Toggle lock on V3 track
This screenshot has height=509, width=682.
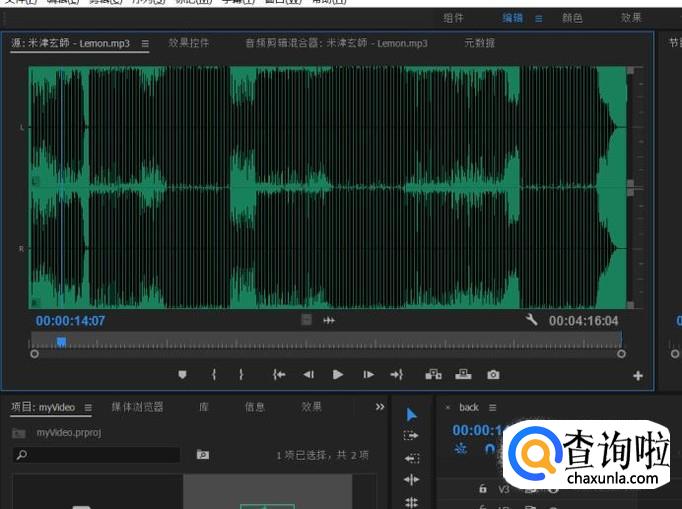coord(482,489)
